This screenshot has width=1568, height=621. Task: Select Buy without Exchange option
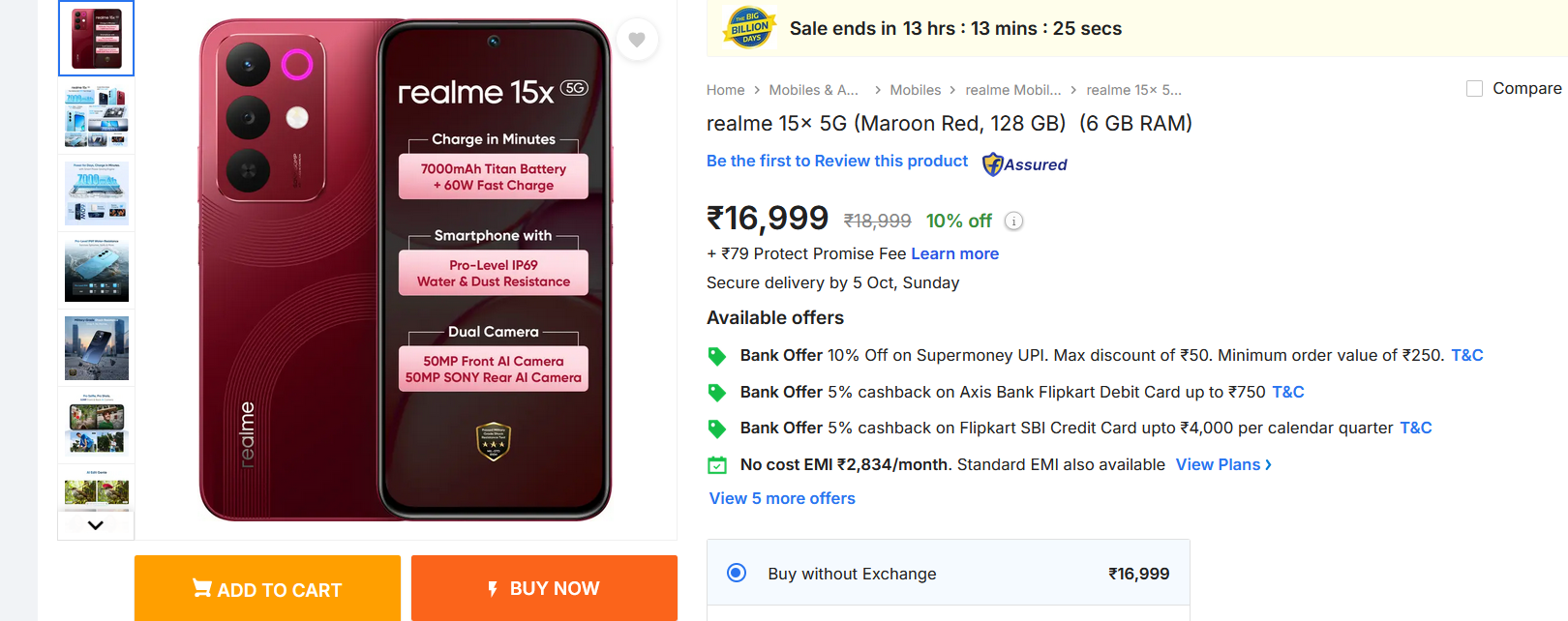click(736, 573)
